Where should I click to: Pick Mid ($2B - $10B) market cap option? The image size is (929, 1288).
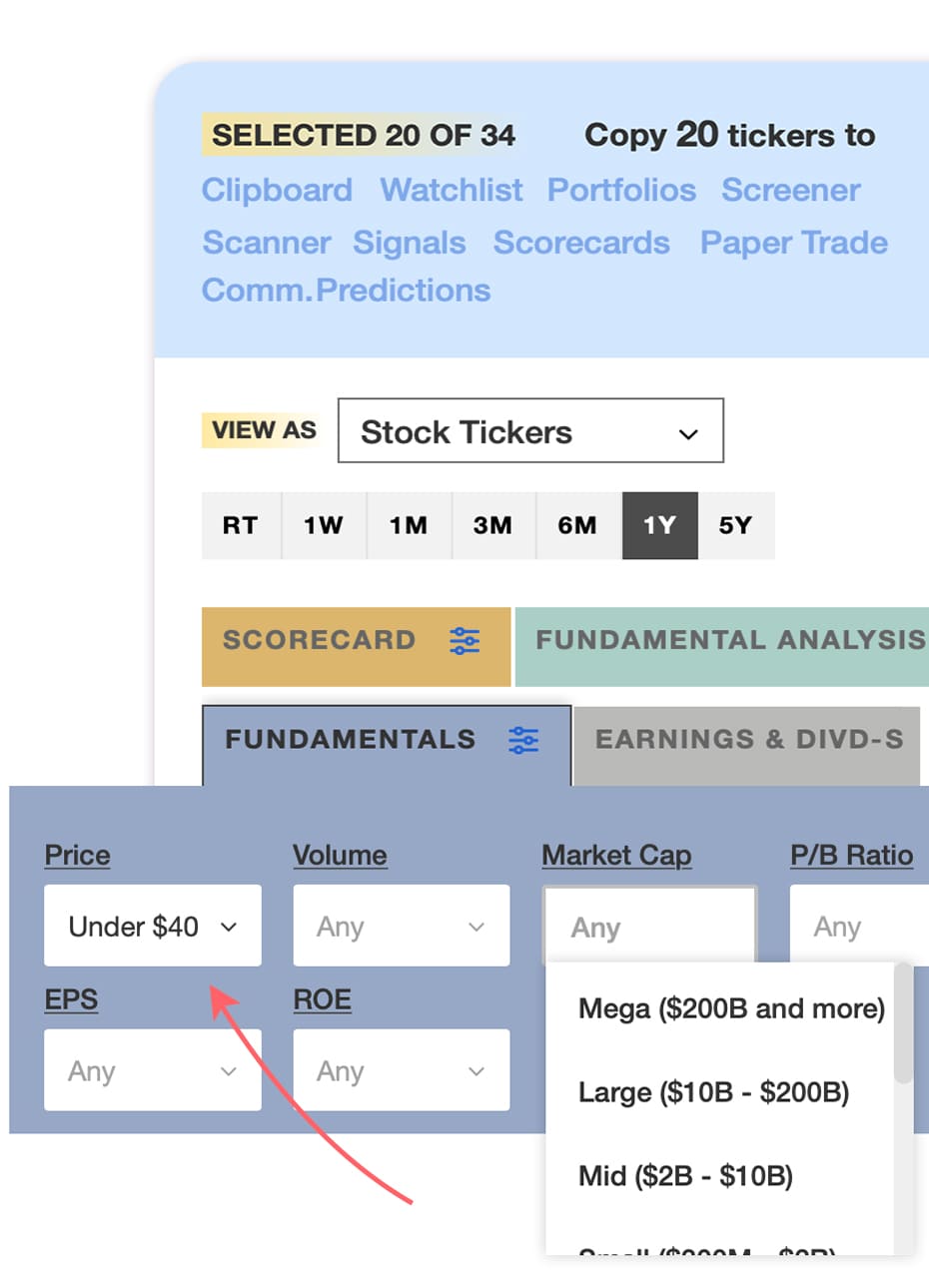pos(685,1175)
